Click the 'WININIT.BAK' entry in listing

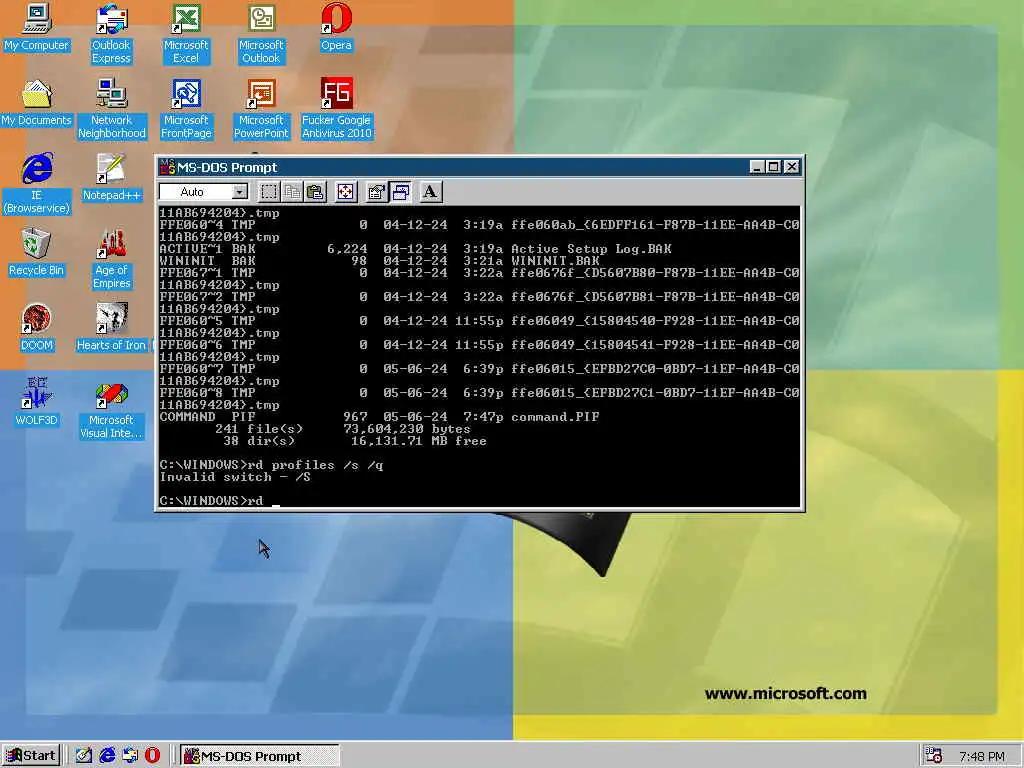[x=555, y=261]
